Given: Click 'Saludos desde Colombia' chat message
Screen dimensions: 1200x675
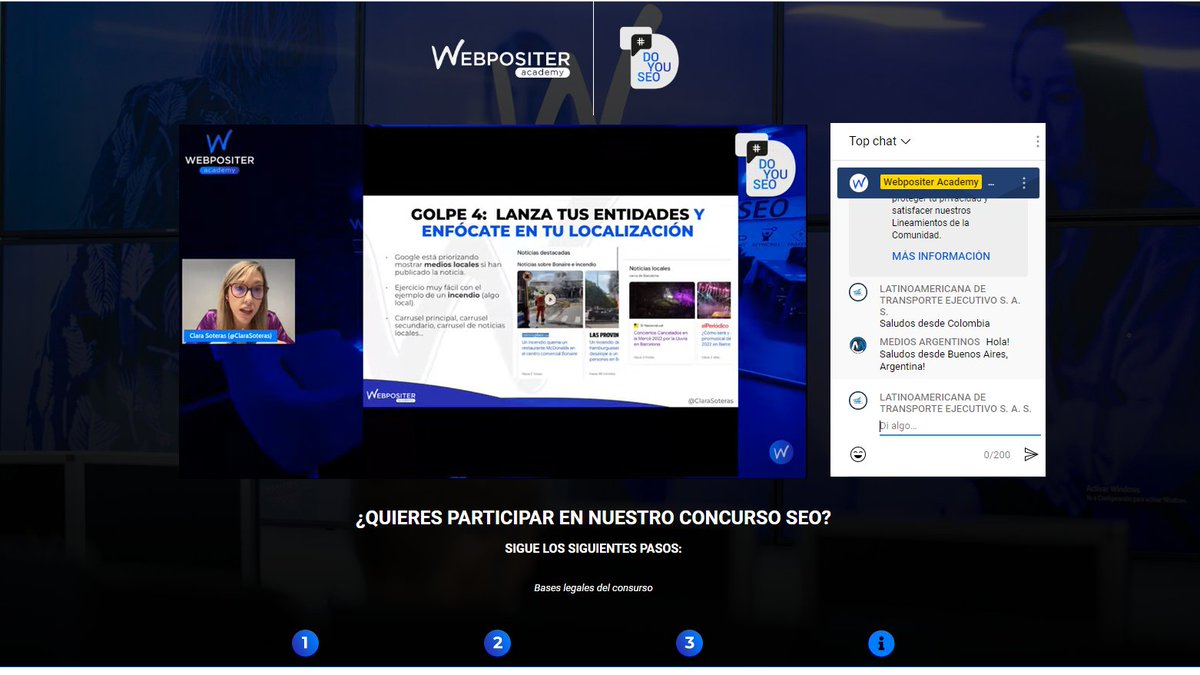Looking at the screenshot, I should click(x=934, y=323).
